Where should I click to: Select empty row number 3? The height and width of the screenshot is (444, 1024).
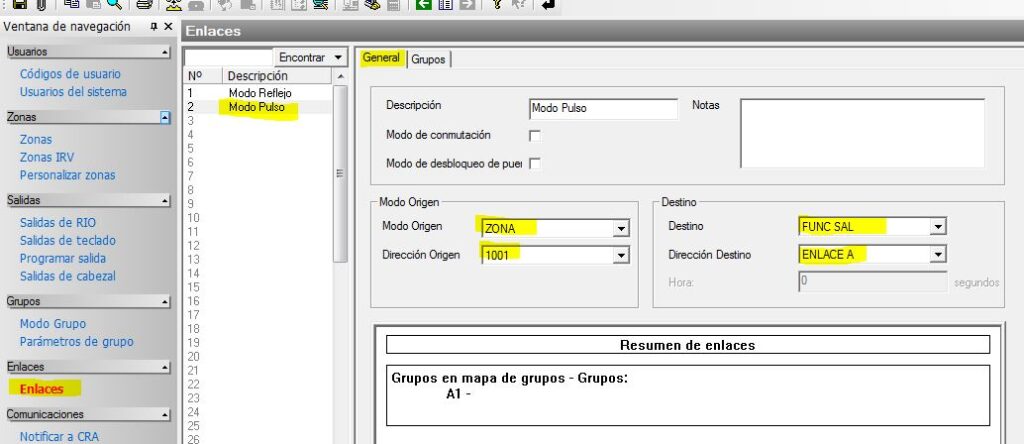pyautogui.click(x=258, y=121)
